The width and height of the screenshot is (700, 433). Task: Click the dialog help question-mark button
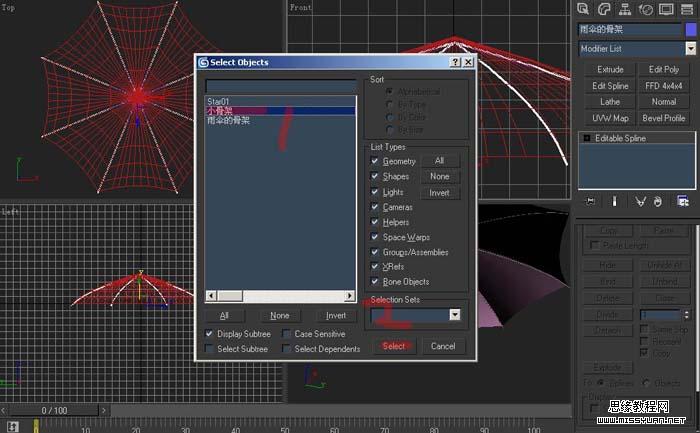click(x=455, y=62)
